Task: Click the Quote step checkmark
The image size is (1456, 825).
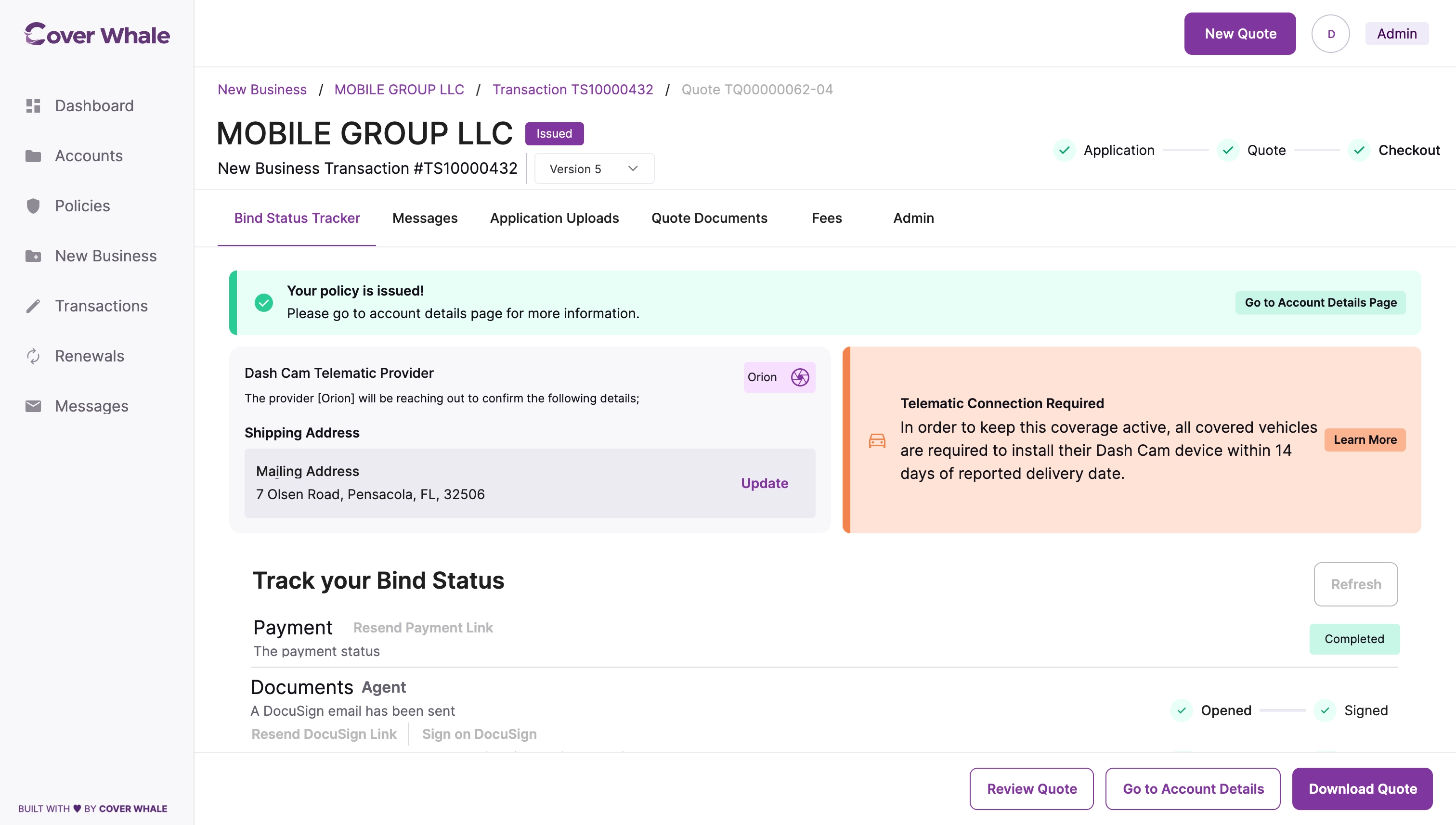Action: tap(1228, 150)
